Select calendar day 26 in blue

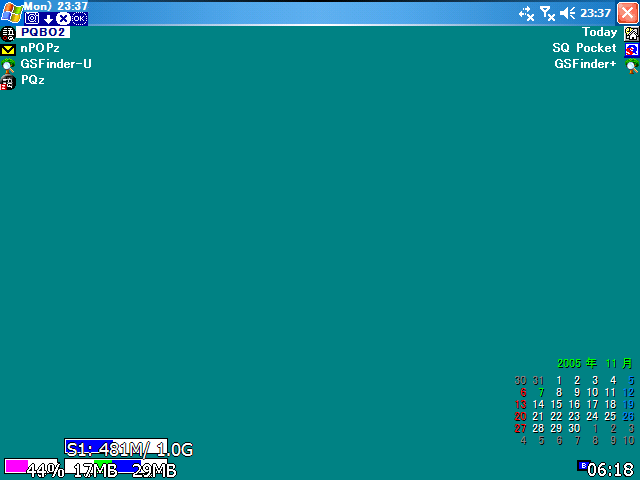(628, 417)
